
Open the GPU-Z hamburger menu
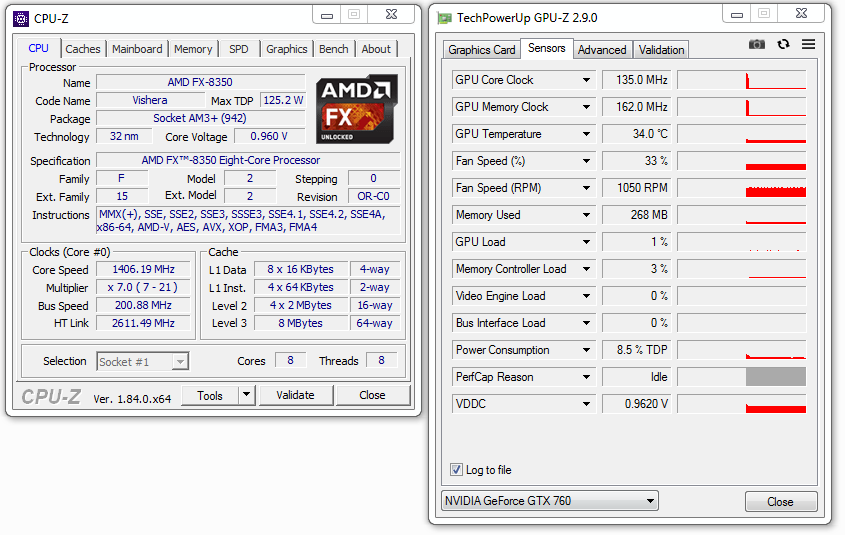coord(808,44)
